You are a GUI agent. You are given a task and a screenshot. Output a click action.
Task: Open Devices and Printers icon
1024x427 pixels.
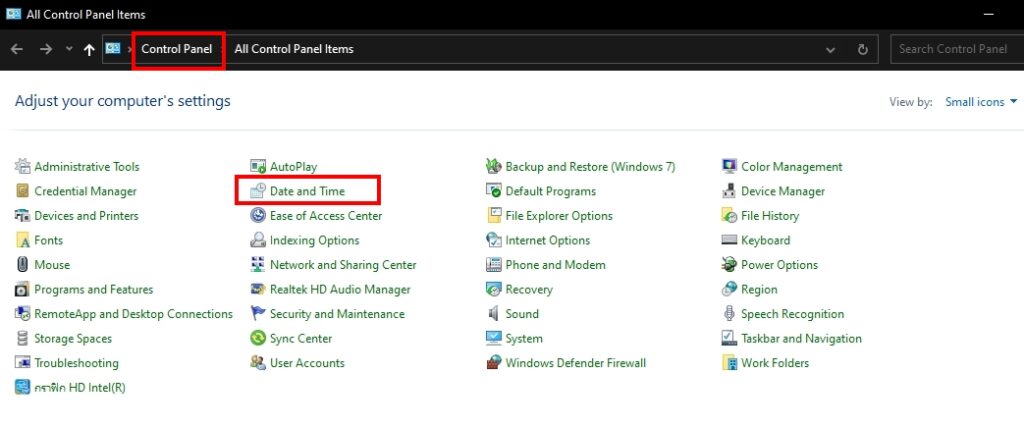coord(23,215)
